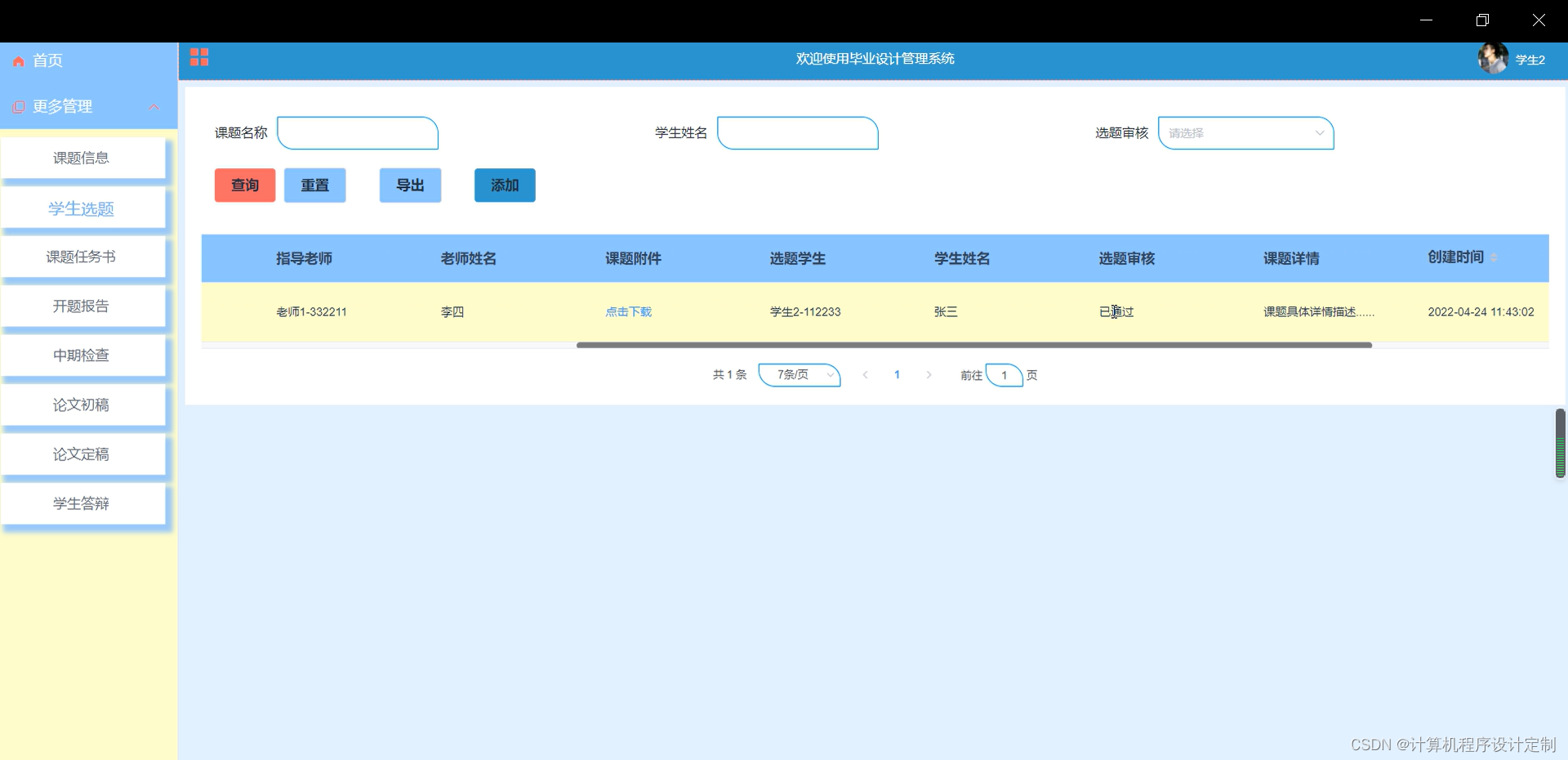Viewport: 1568px width, 760px height.
Task: Sort by 创建时间 using the sort arrows
Action: 1494,257
